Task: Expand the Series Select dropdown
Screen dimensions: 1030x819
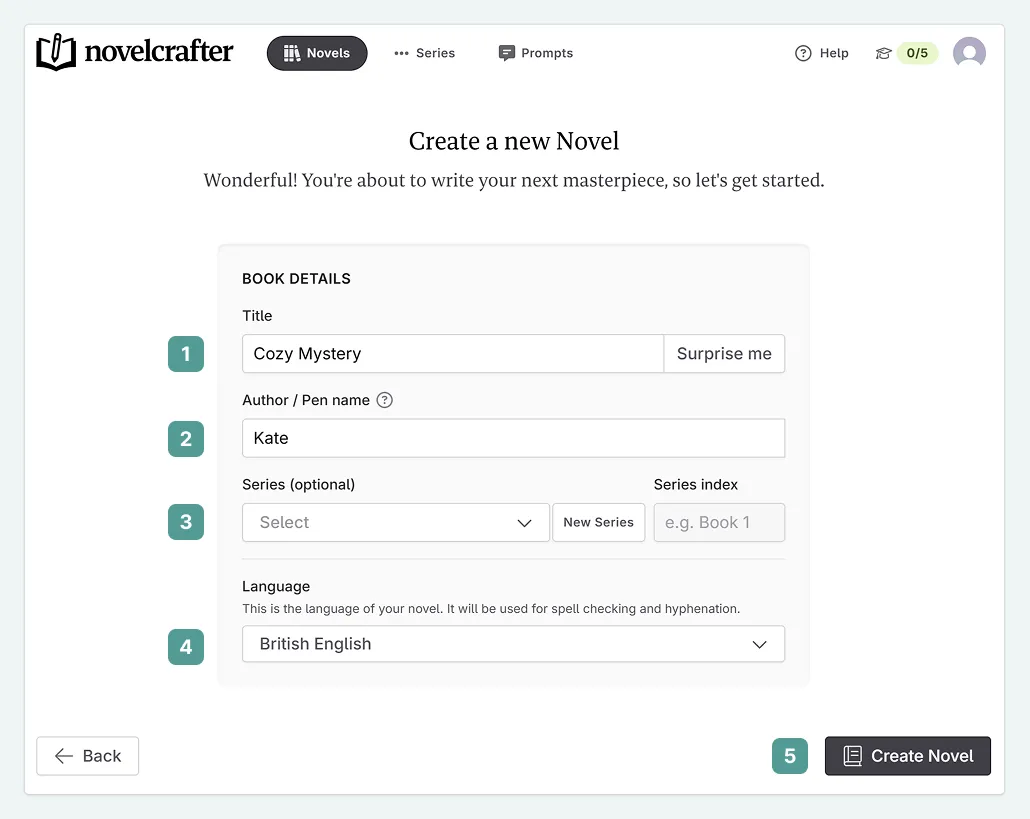Action: pos(396,522)
